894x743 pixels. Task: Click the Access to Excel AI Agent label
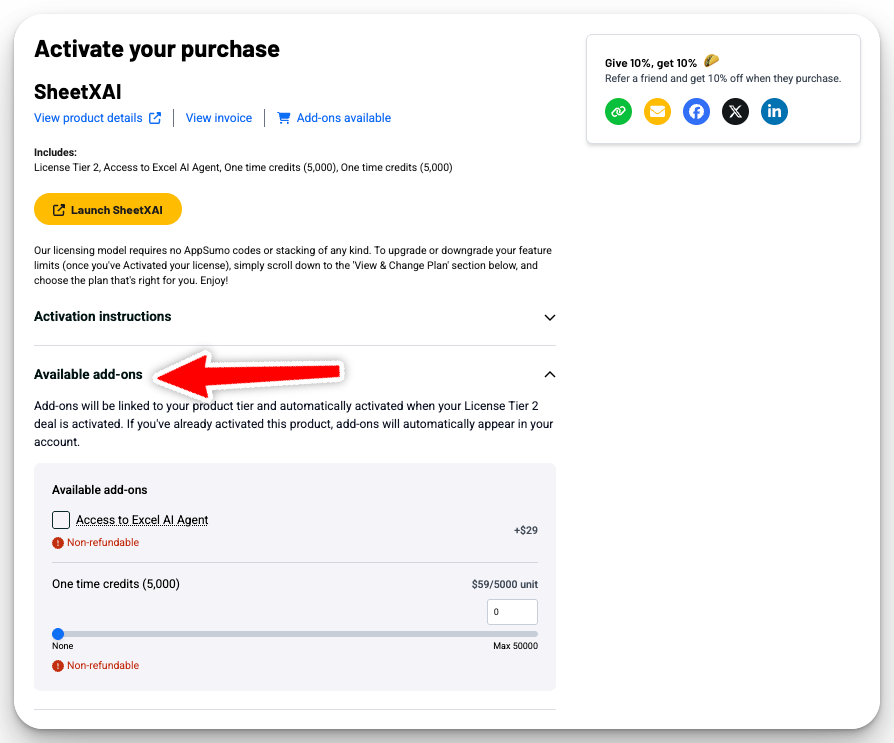(x=142, y=520)
